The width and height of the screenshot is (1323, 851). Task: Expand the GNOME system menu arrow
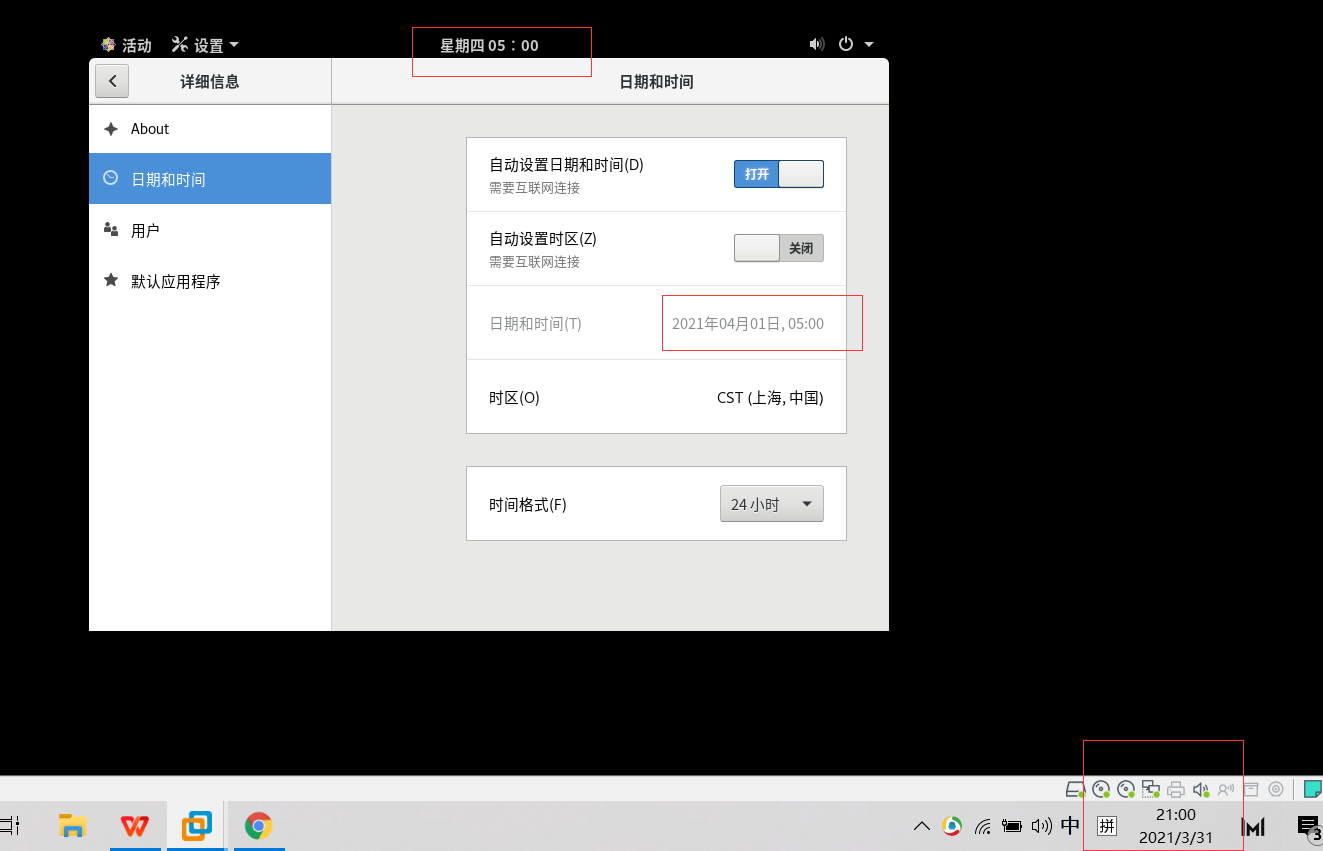[869, 44]
